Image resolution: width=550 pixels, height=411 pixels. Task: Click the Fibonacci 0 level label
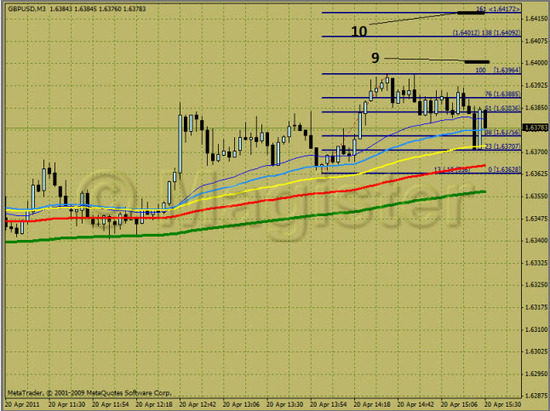(504, 170)
